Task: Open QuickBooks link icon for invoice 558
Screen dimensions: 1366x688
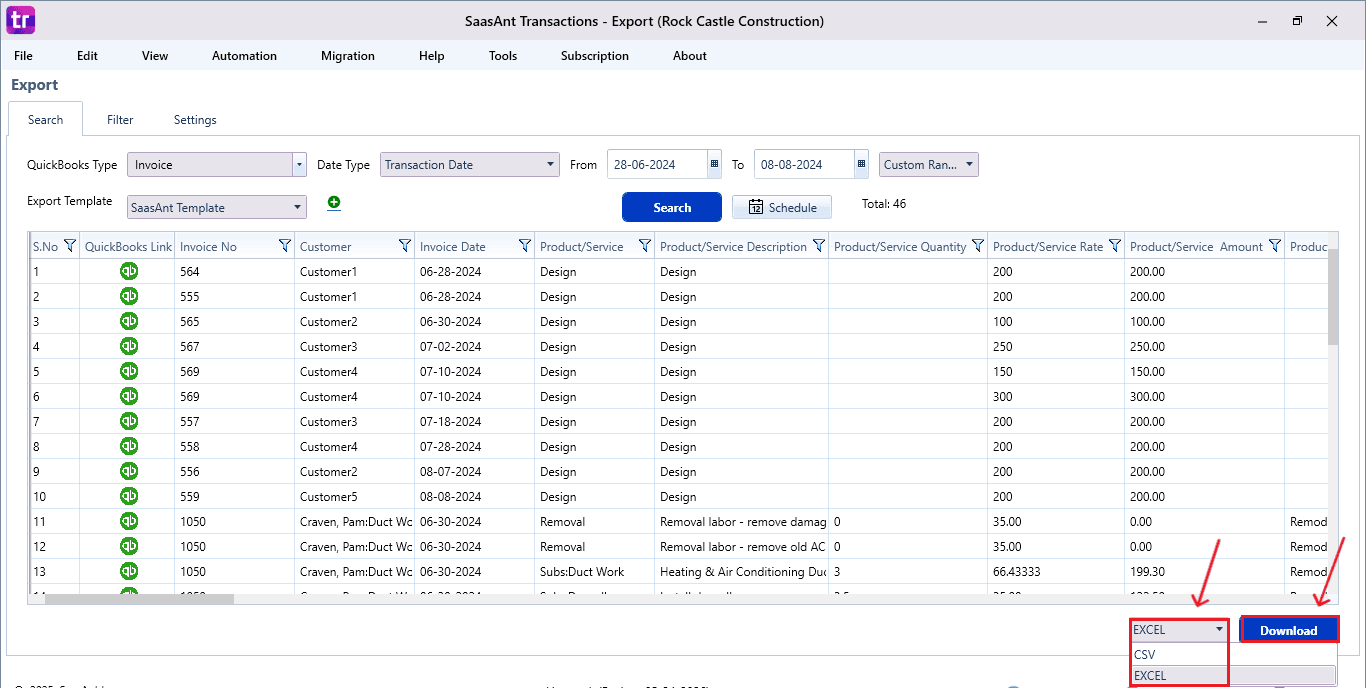Action: tap(129, 446)
